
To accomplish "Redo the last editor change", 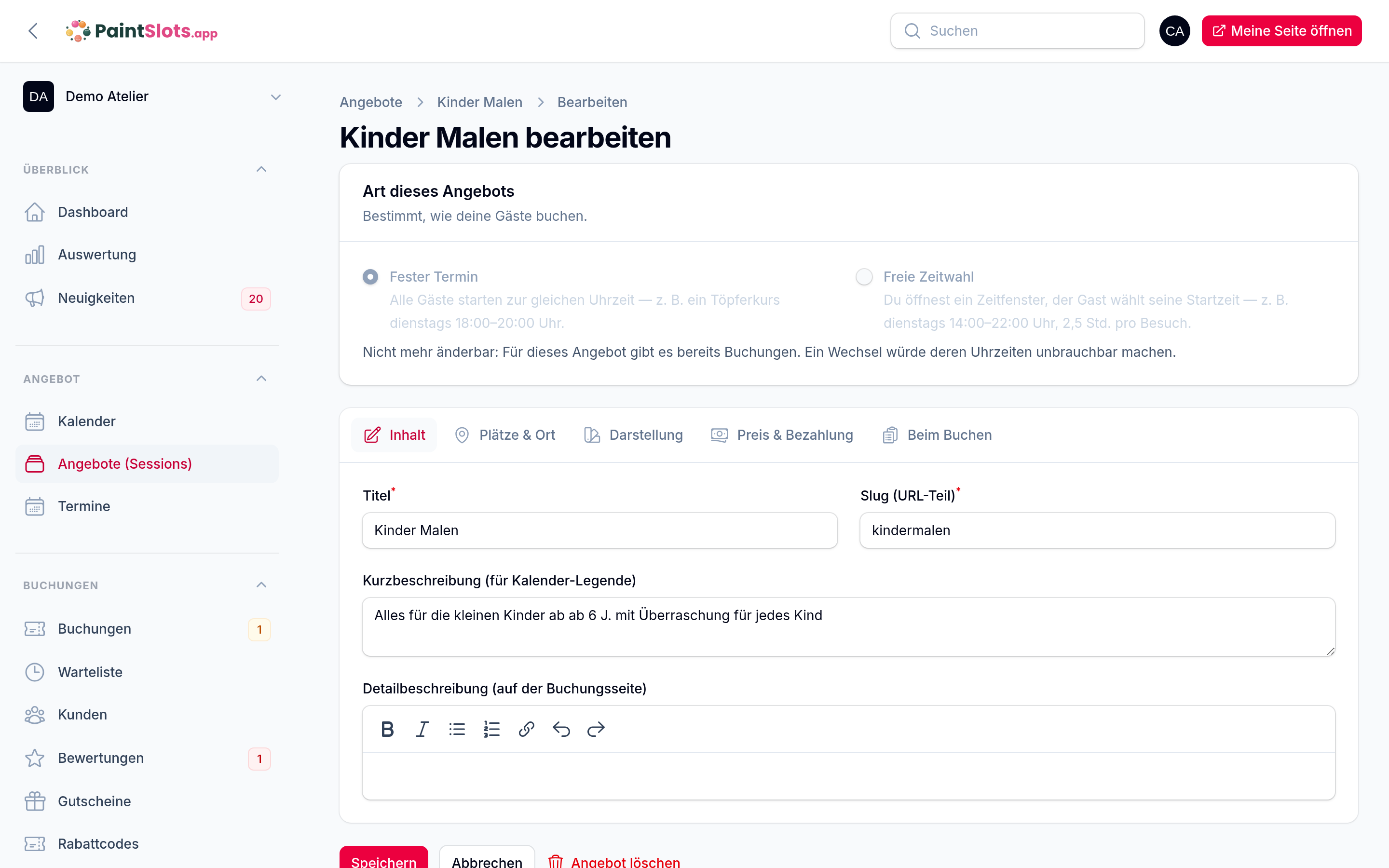I will pyautogui.click(x=596, y=729).
